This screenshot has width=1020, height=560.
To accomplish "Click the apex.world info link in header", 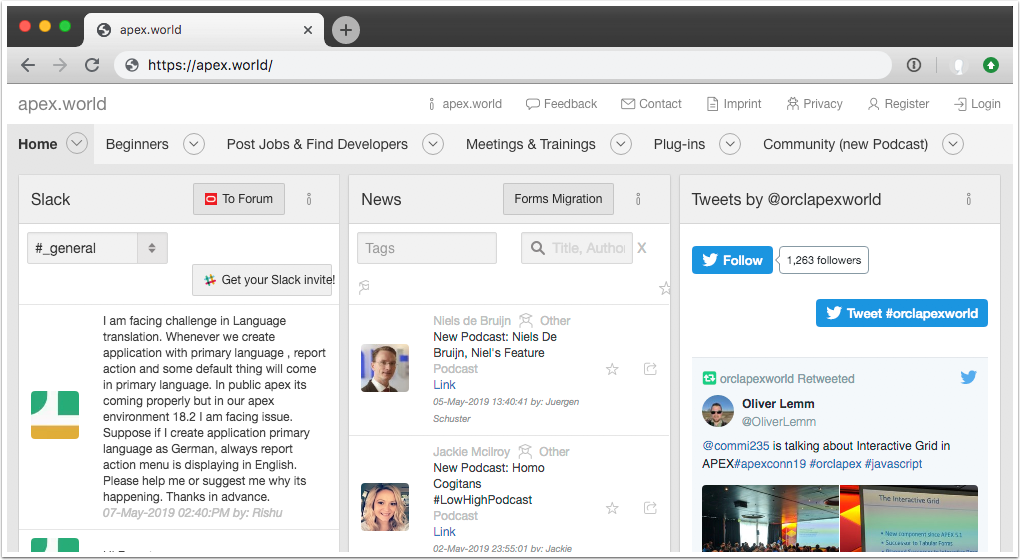I will (x=465, y=104).
